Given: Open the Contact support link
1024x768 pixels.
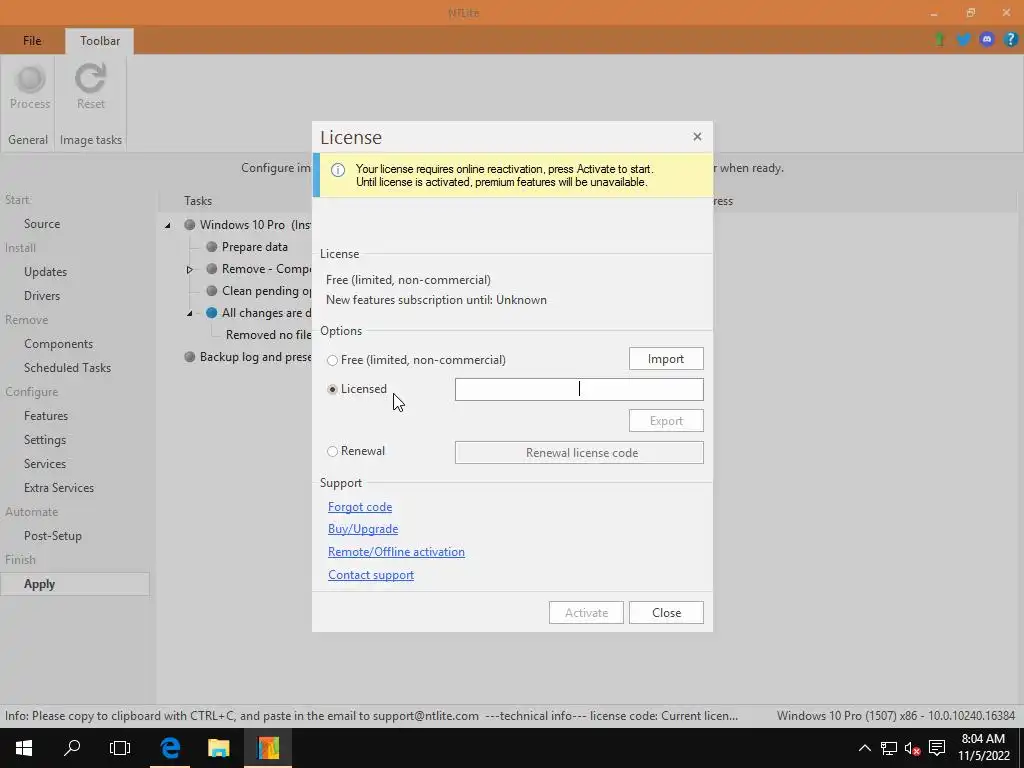Looking at the screenshot, I should coord(371,575).
